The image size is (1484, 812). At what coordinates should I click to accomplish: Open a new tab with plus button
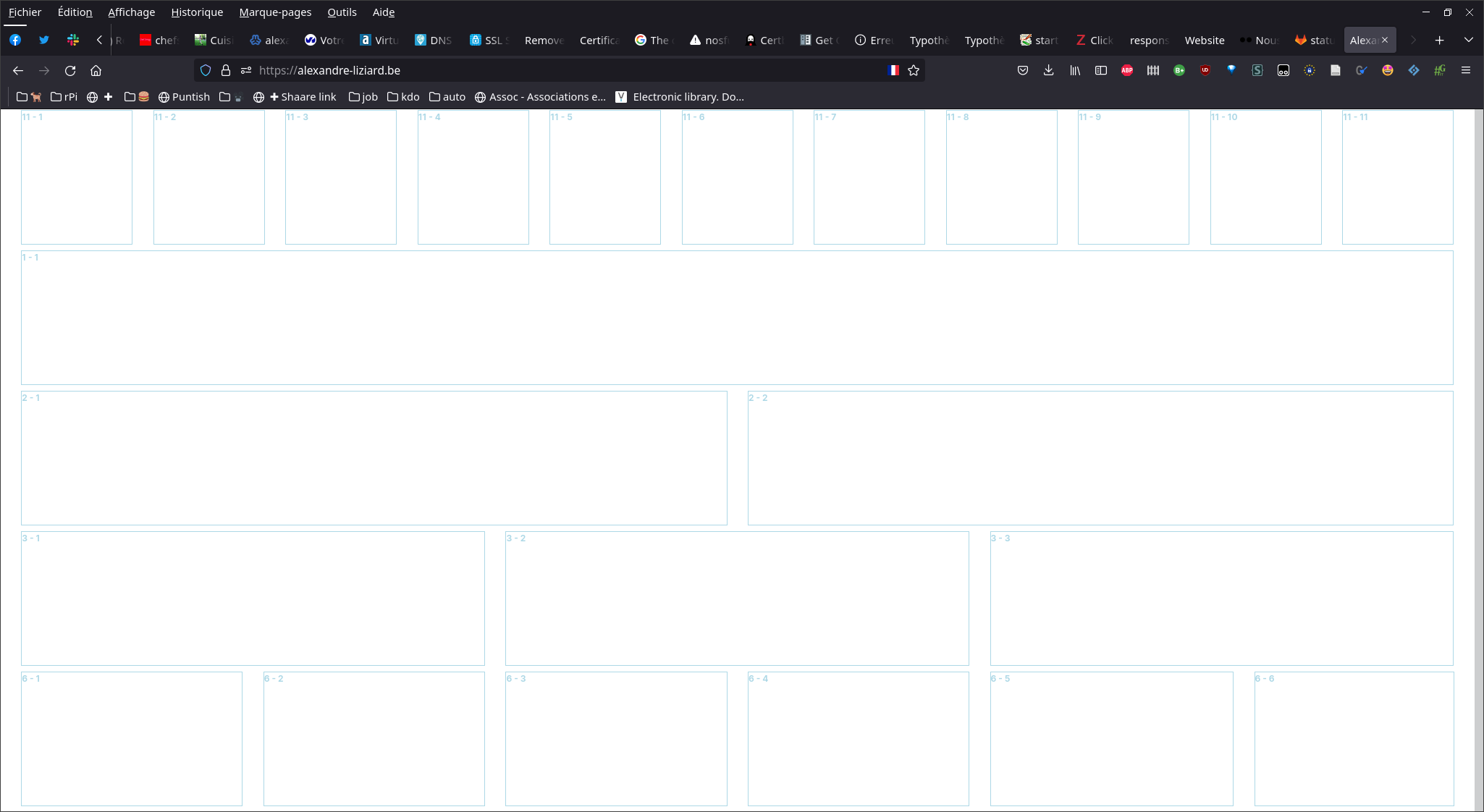click(1440, 41)
